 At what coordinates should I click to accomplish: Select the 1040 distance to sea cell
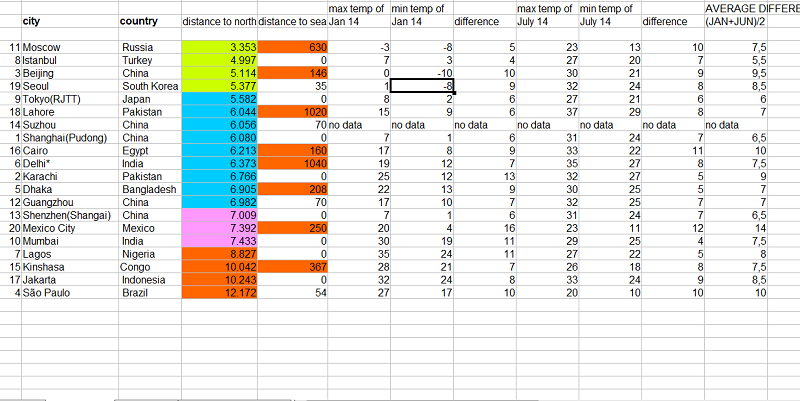tap(292, 164)
